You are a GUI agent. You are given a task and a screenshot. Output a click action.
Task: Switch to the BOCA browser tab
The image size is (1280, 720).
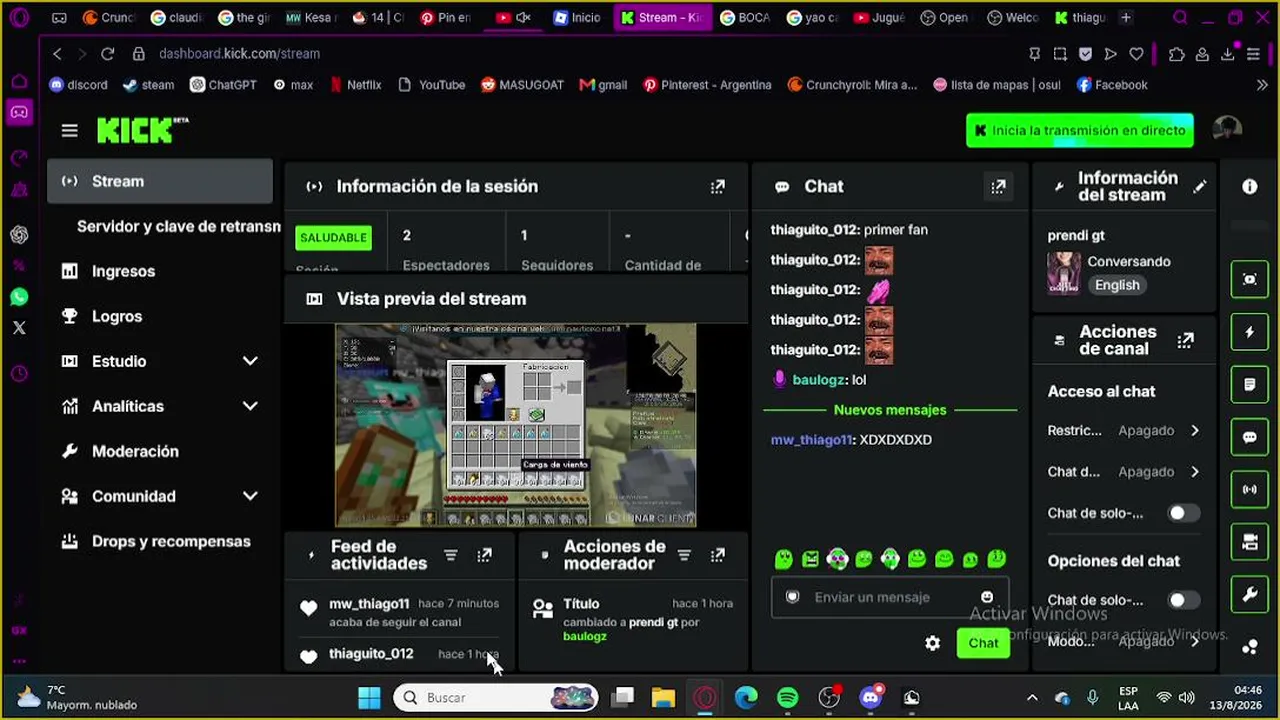pyautogui.click(x=745, y=18)
